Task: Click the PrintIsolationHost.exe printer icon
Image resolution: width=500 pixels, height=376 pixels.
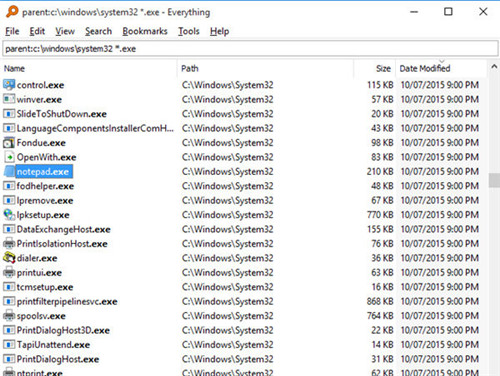Action: pyautogui.click(x=9, y=244)
